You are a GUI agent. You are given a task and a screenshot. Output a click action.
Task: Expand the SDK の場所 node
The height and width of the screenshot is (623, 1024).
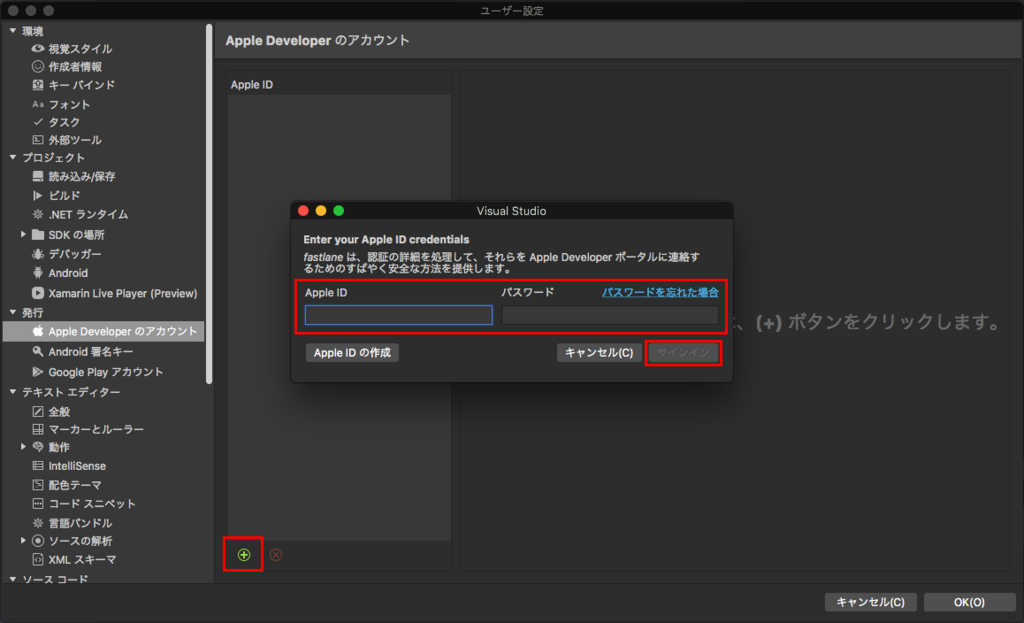click(x=24, y=234)
